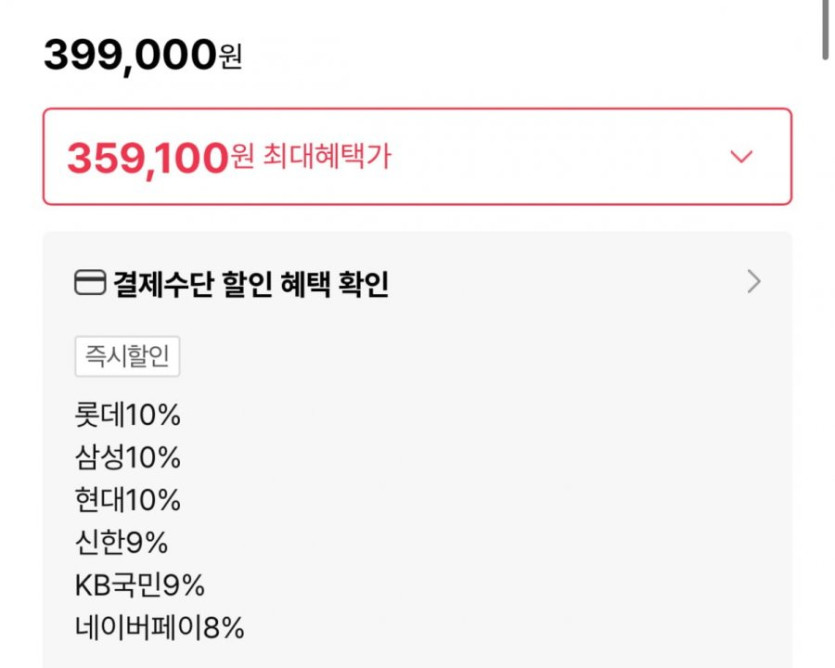Click the 399,000원 original price

coord(130,54)
